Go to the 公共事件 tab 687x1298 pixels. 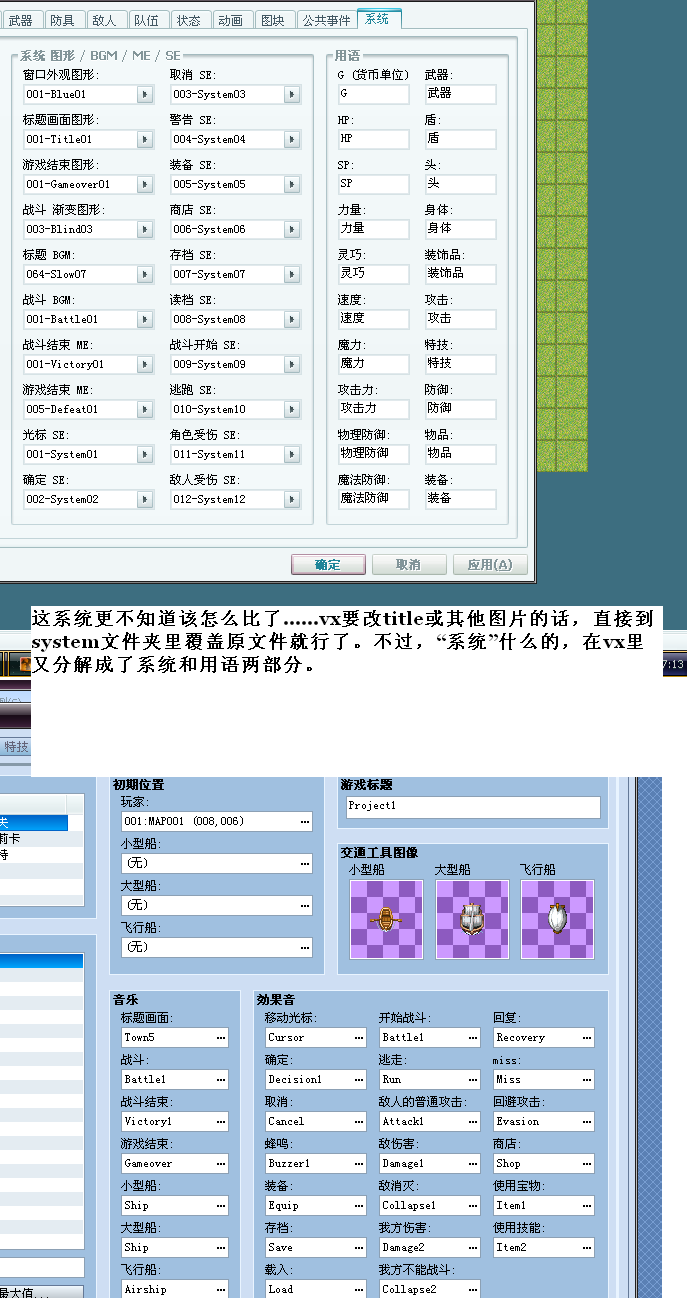[x=325, y=20]
